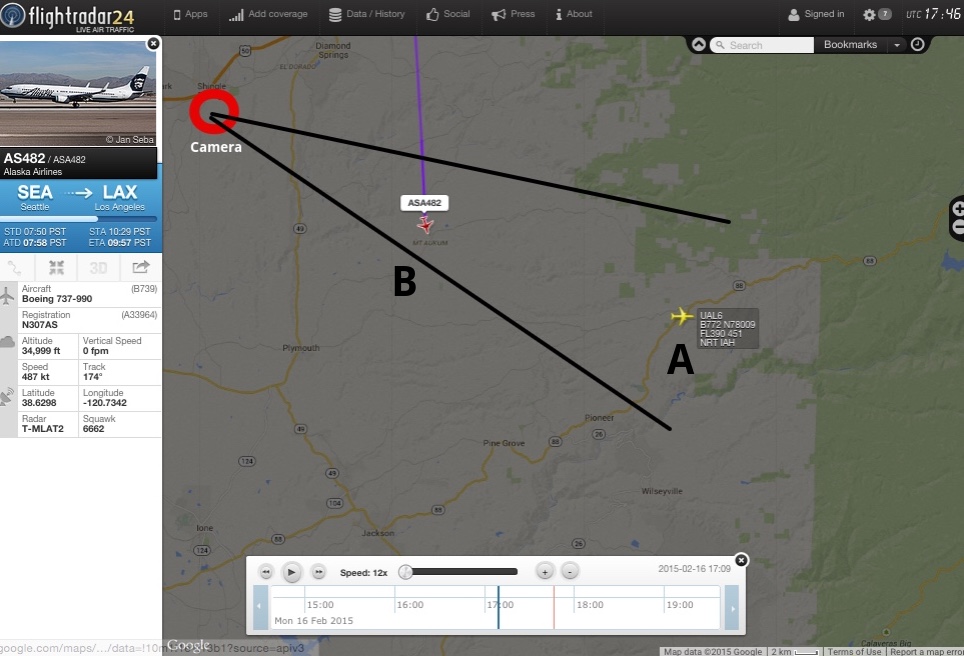Click the radar satellite dish icon
This screenshot has height=656, width=964.
click(7, 397)
